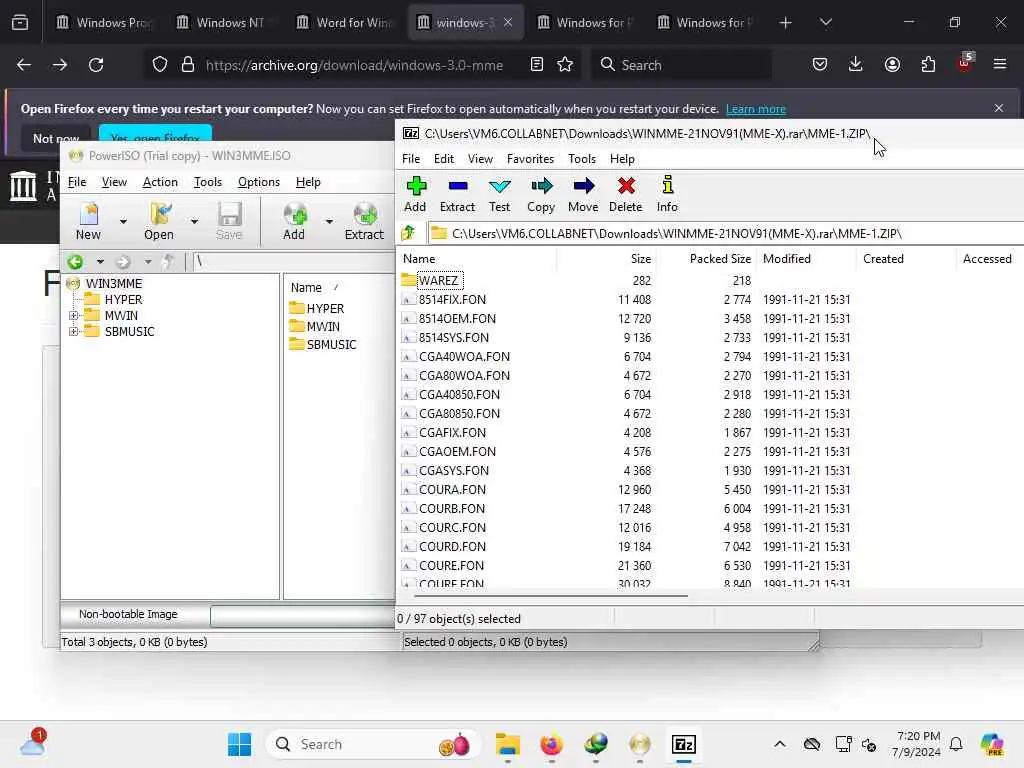1024x768 pixels.
Task: Click the Test checkmark icon in 7-Zip
Action: [500, 187]
